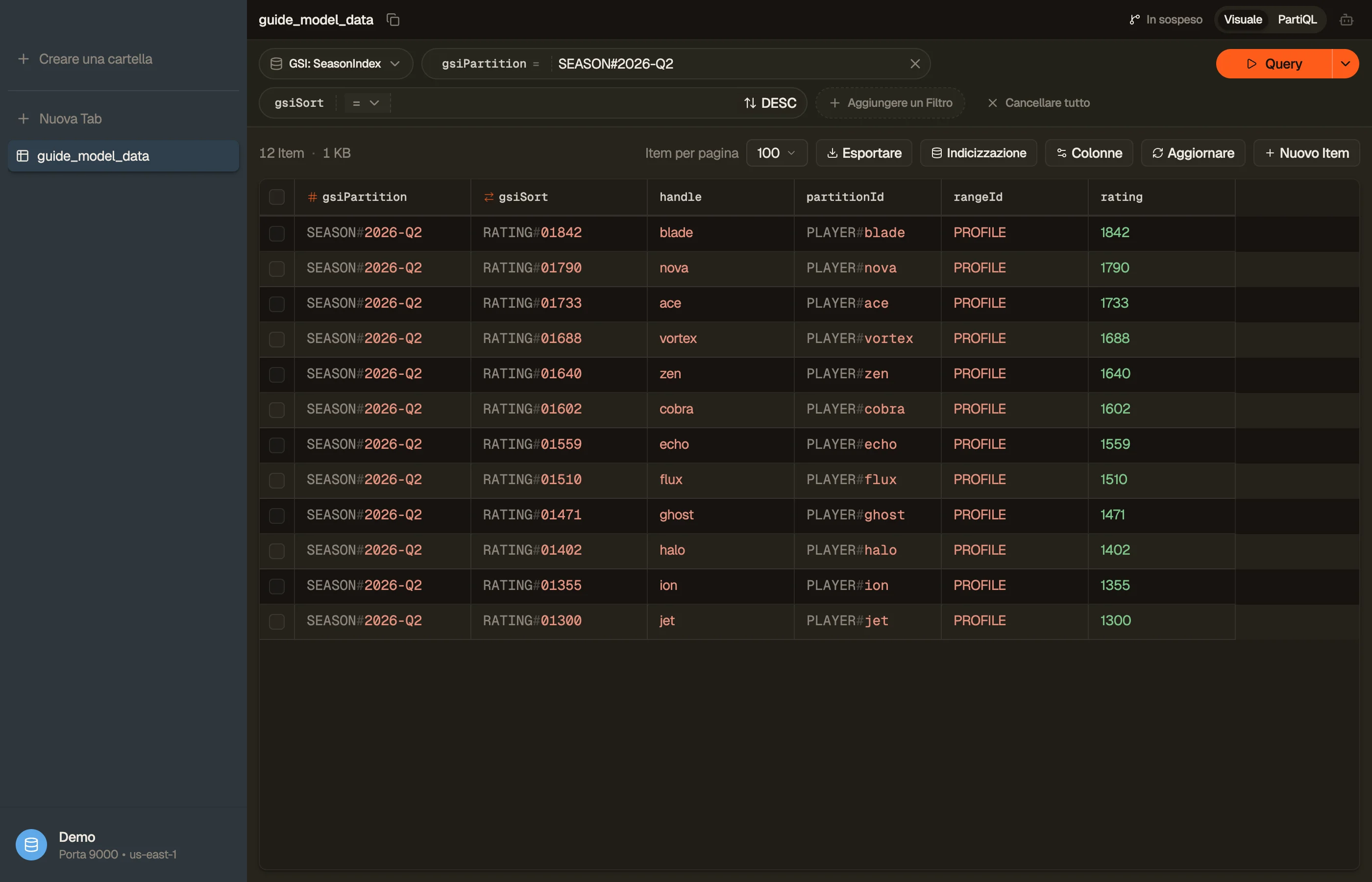
Task: Check the vortex row checkbox
Action: pyautogui.click(x=277, y=339)
